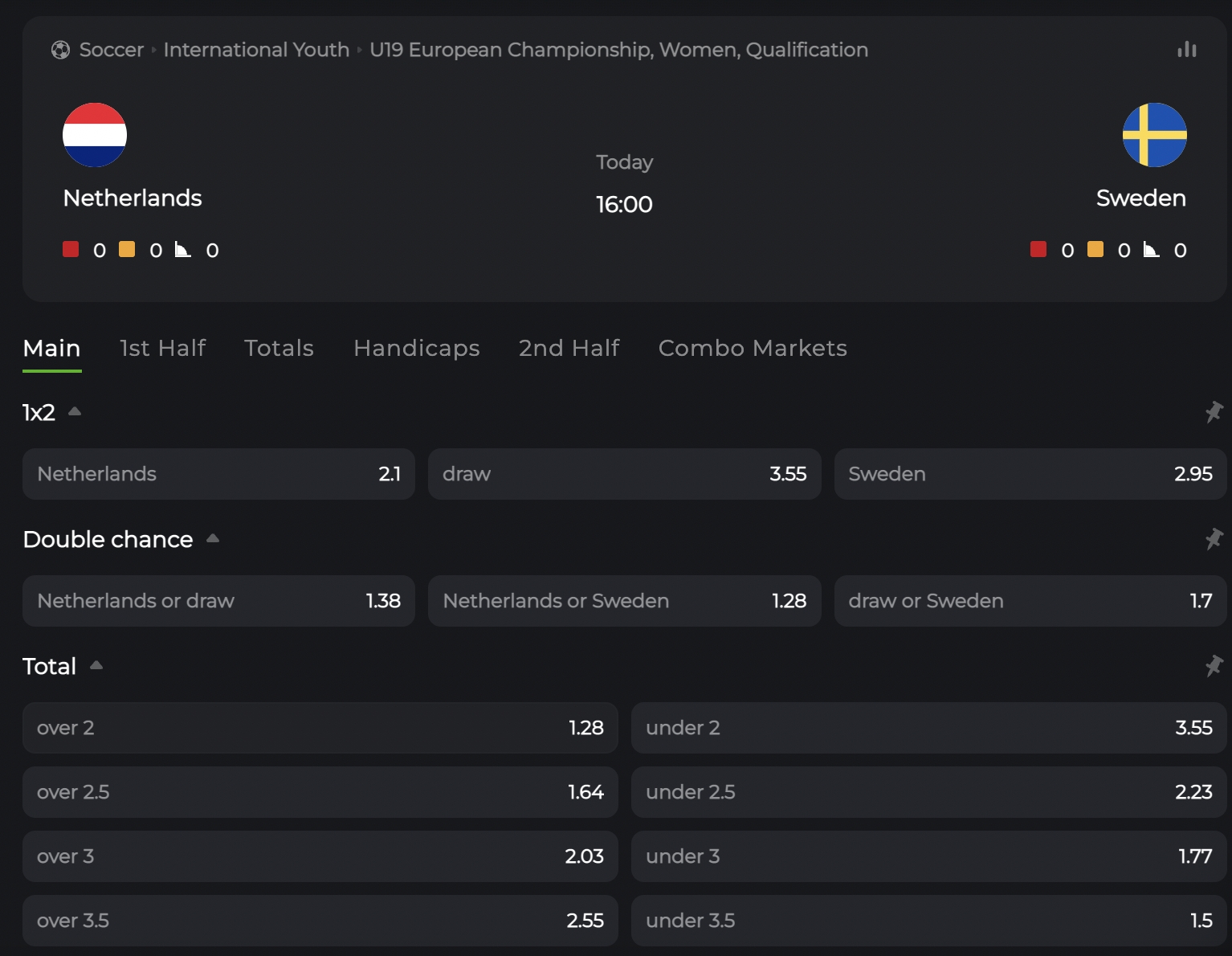The width and height of the screenshot is (1232, 956).
Task: Click Sweden yellow card indicator
Action: click(1095, 250)
